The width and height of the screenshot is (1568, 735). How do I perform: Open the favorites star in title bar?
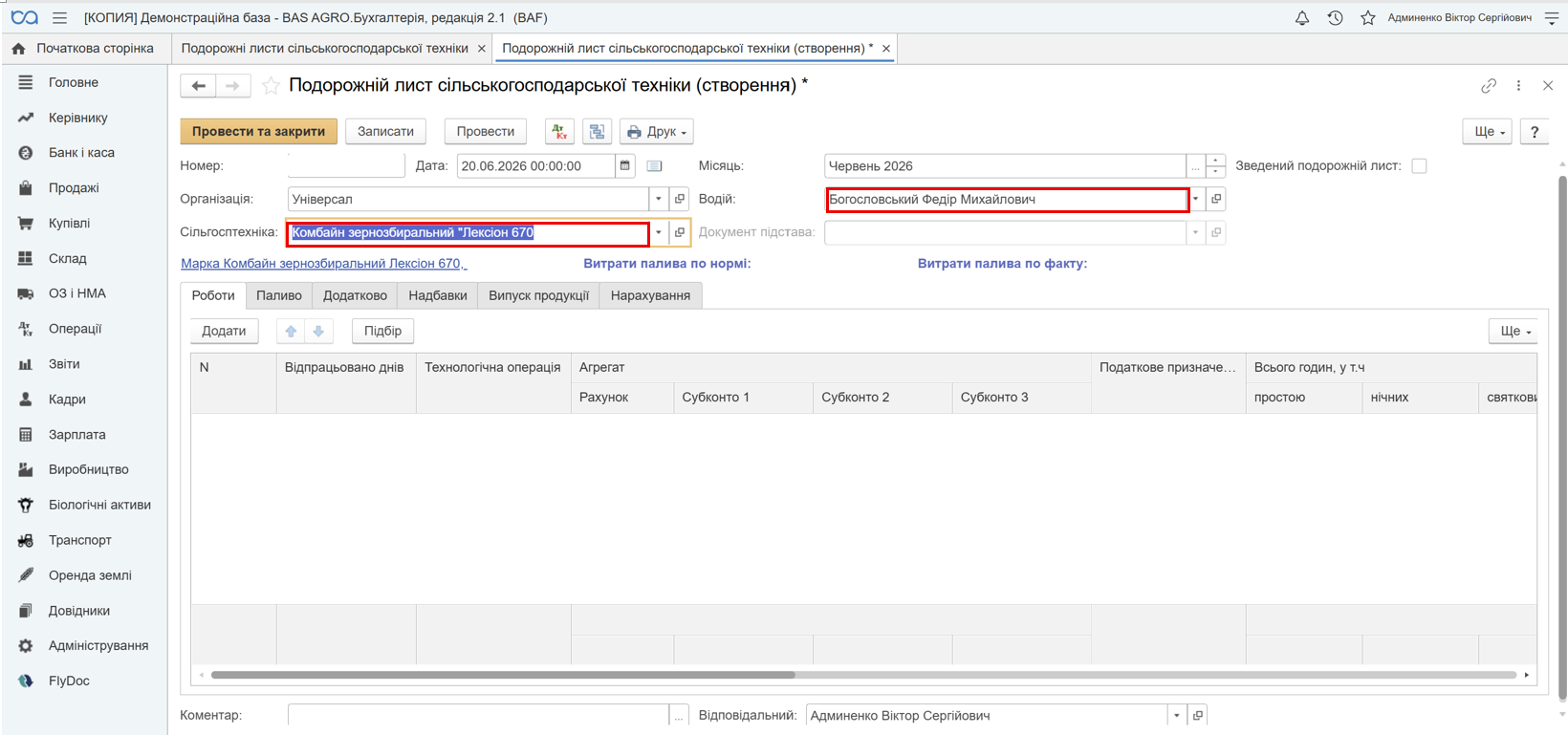pyautogui.click(x=1368, y=18)
